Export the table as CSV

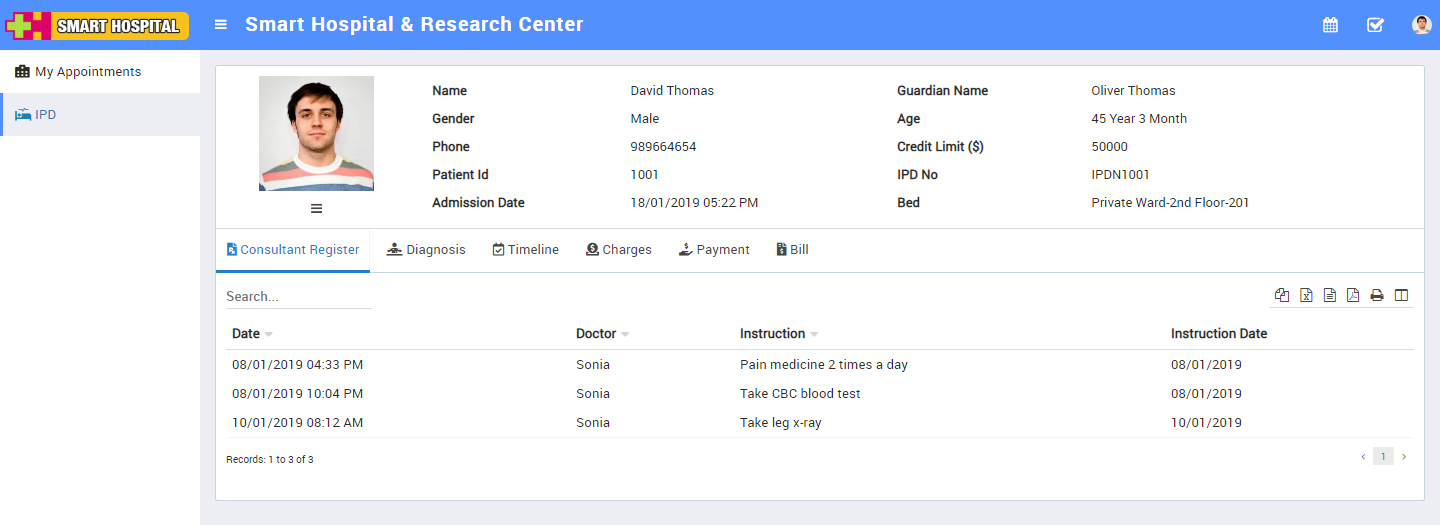[1330, 295]
